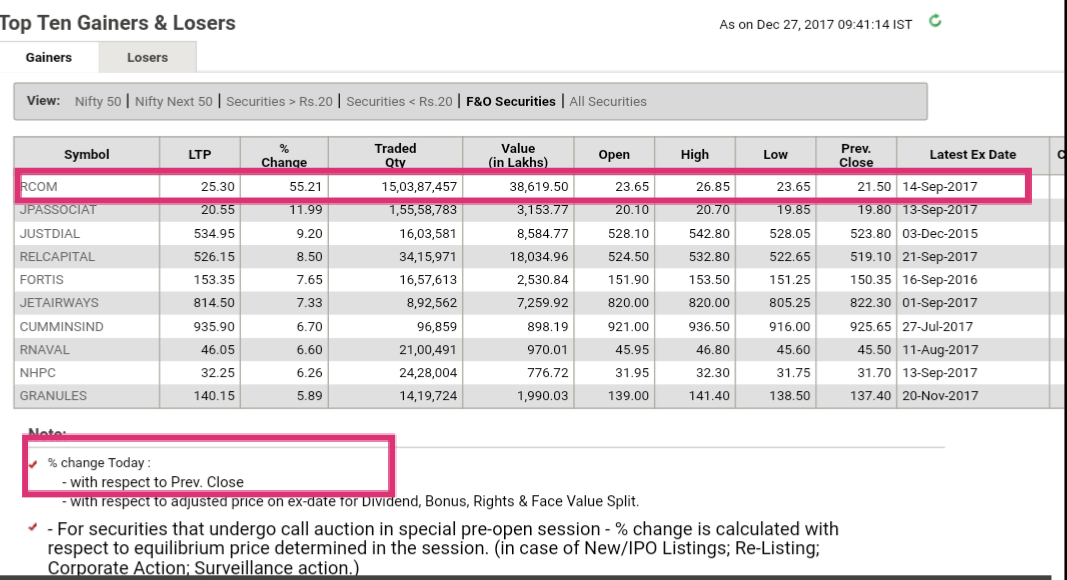Viewport: 1067px width, 580px height.
Task: Click GRANULES ex date 20-Nov-2017
Action: [940, 396]
